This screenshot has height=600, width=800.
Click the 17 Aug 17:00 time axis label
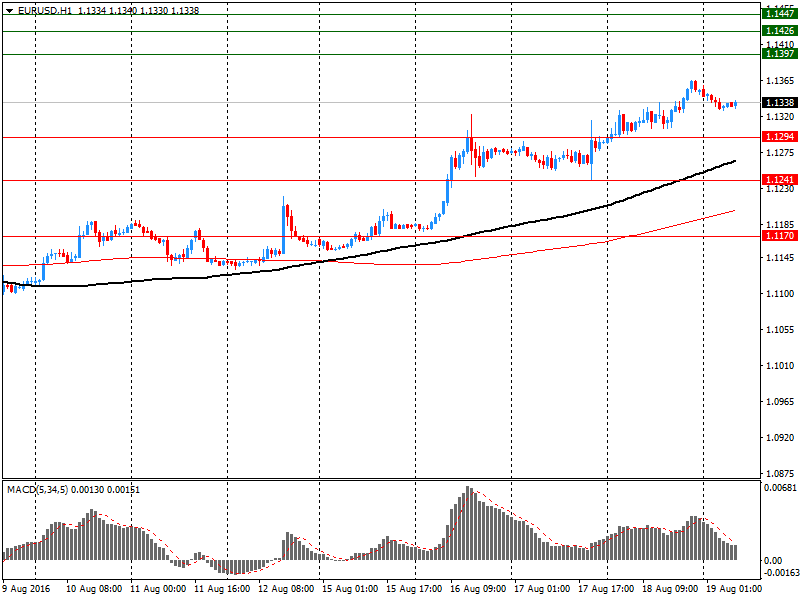click(606, 589)
